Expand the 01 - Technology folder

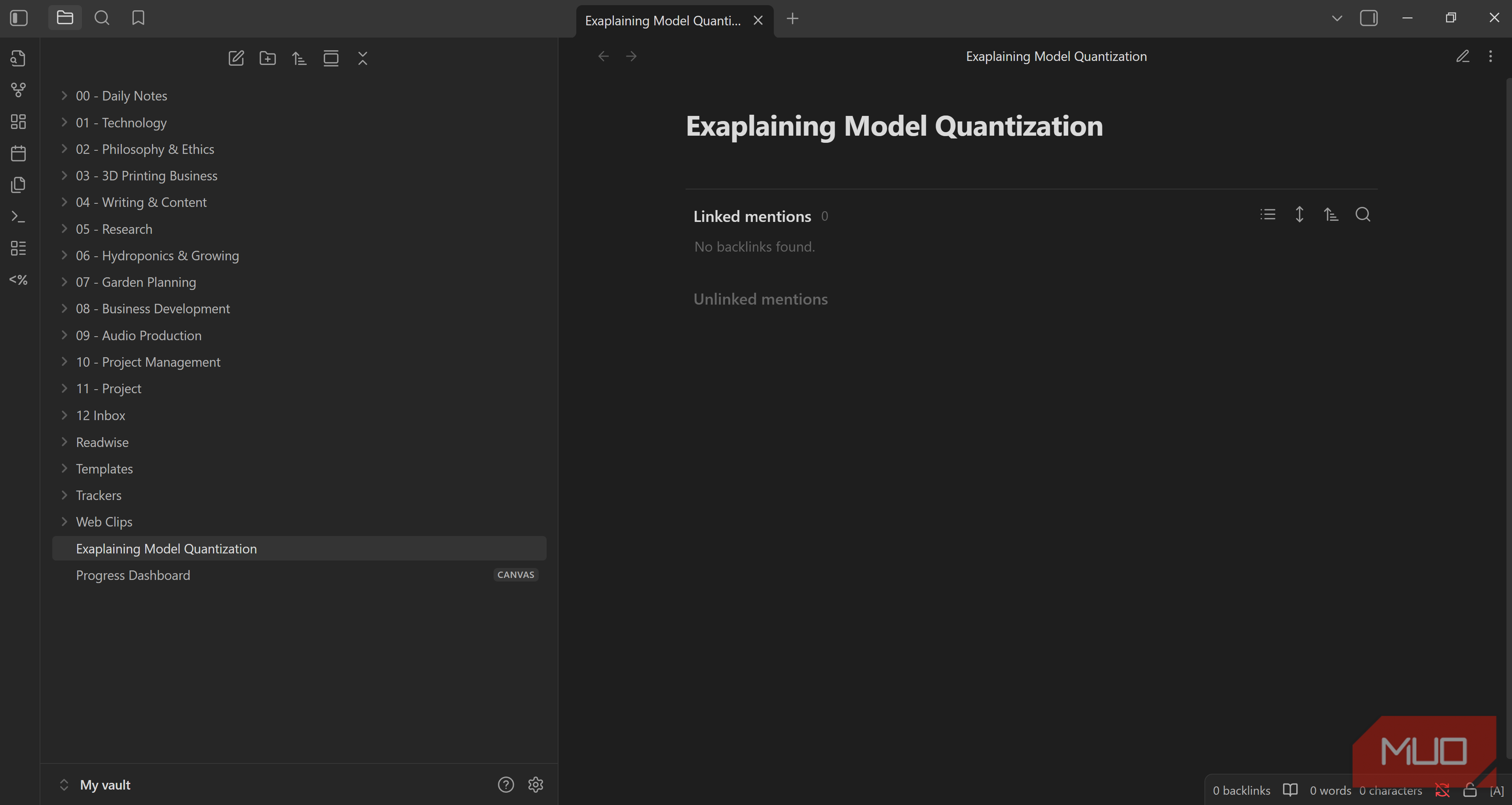299,123
